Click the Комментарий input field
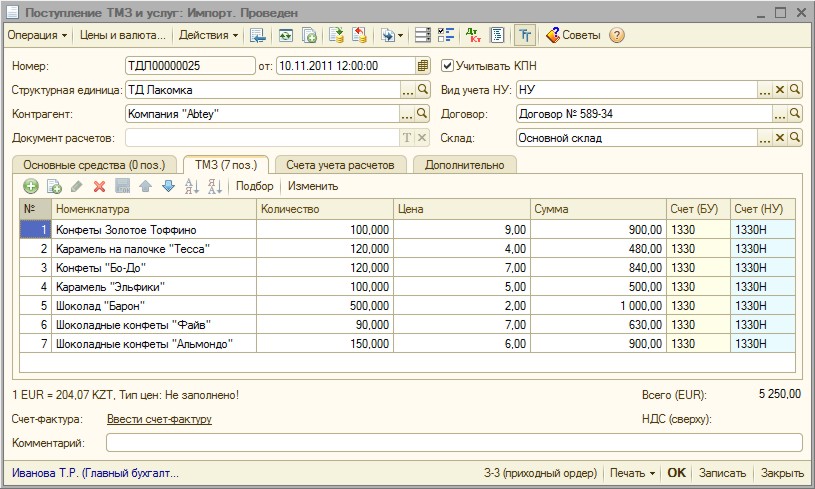Viewport: 815px width, 489px height. point(454,442)
